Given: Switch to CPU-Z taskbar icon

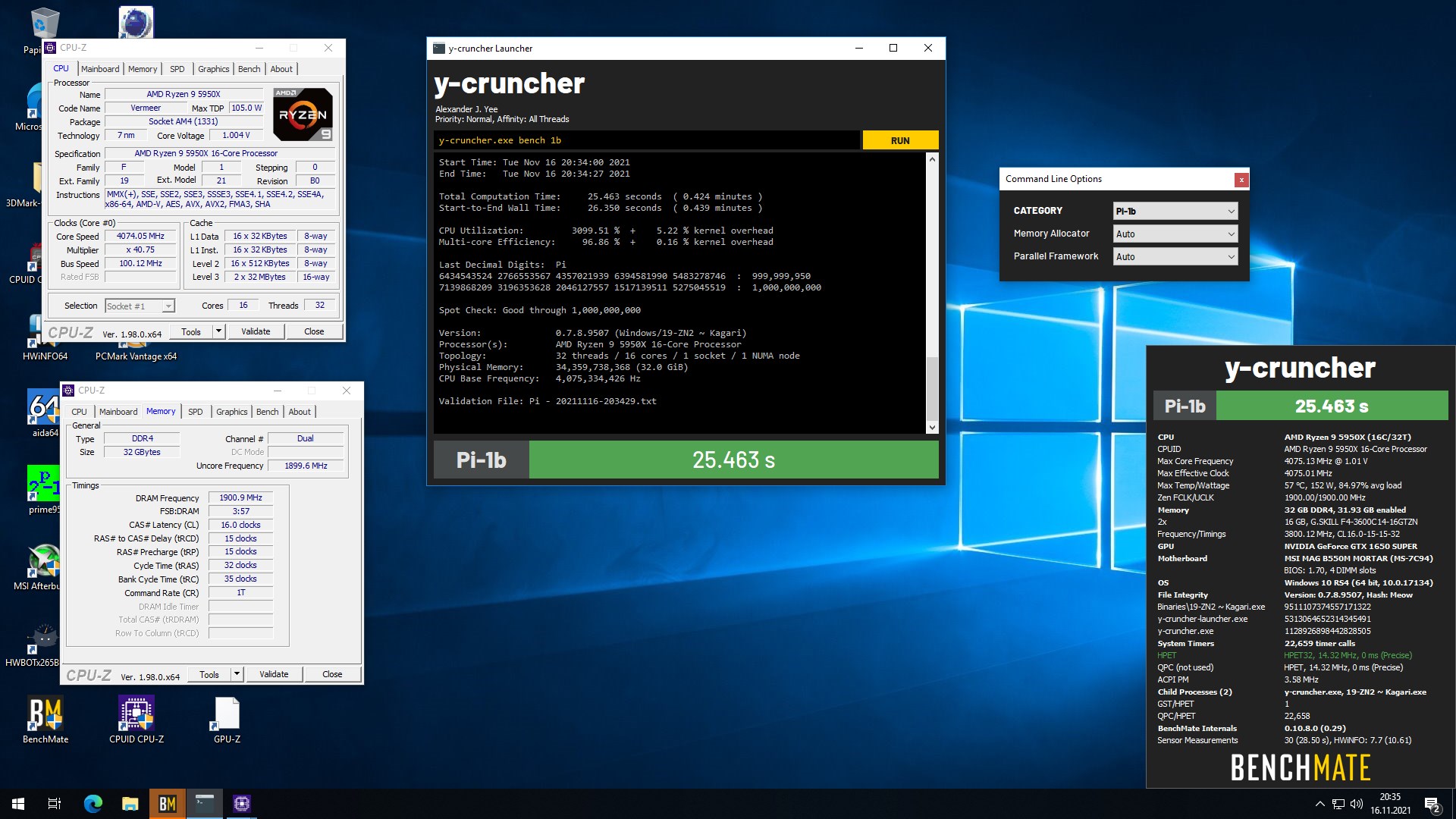Looking at the screenshot, I should pos(242,804).
